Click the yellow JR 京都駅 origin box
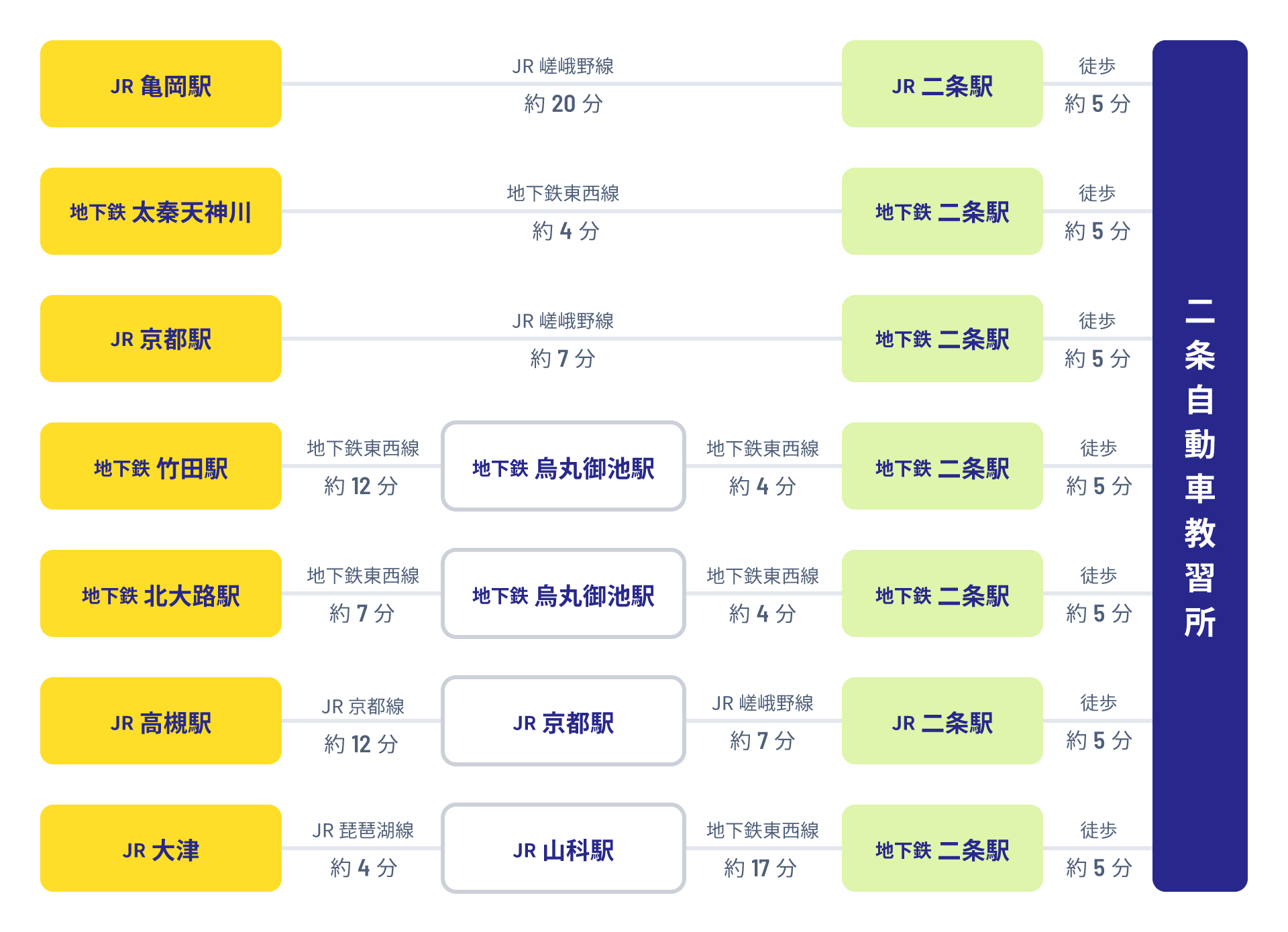Viewport: 1288px width, 932px height. point(161,339)
